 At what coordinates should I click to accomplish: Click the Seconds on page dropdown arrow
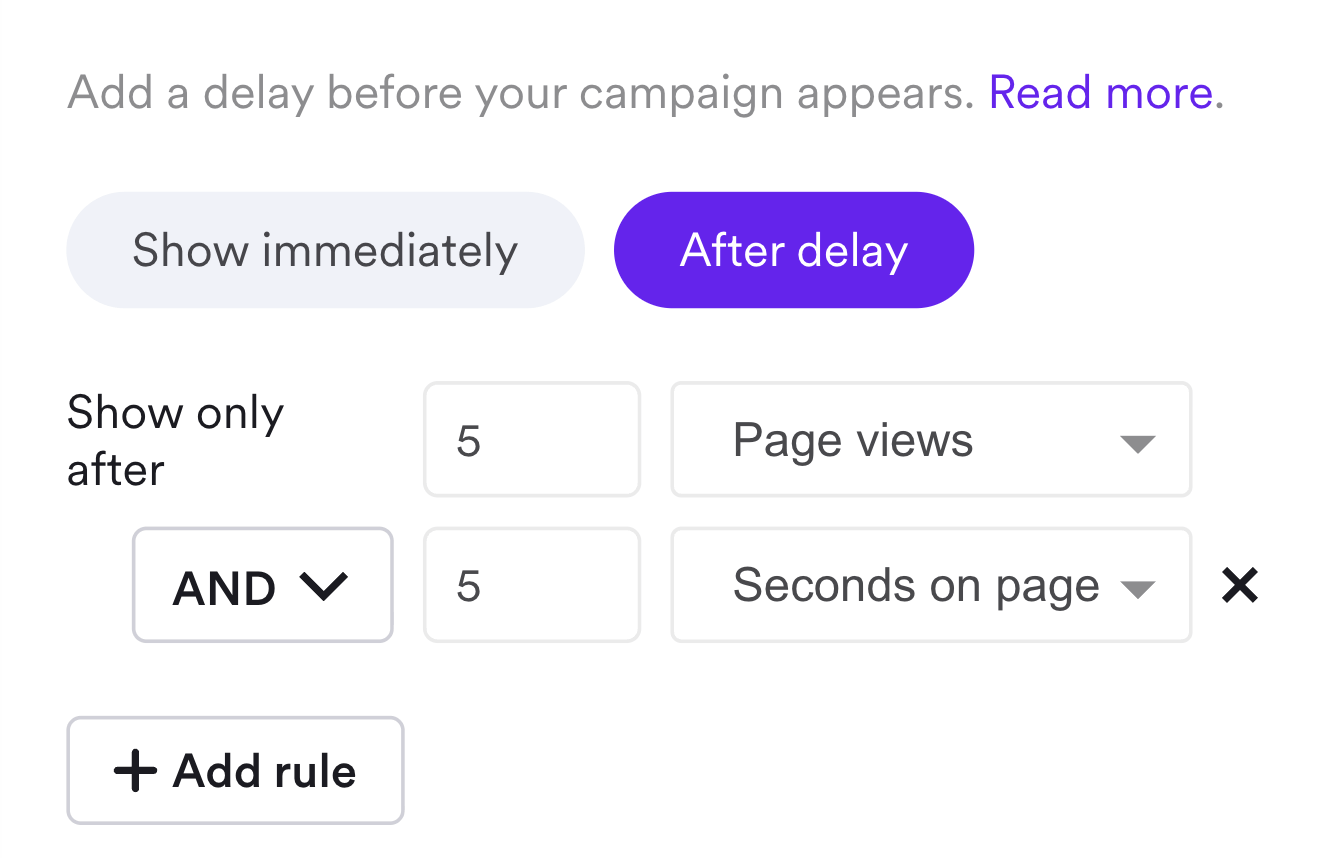pos(1138,589)
